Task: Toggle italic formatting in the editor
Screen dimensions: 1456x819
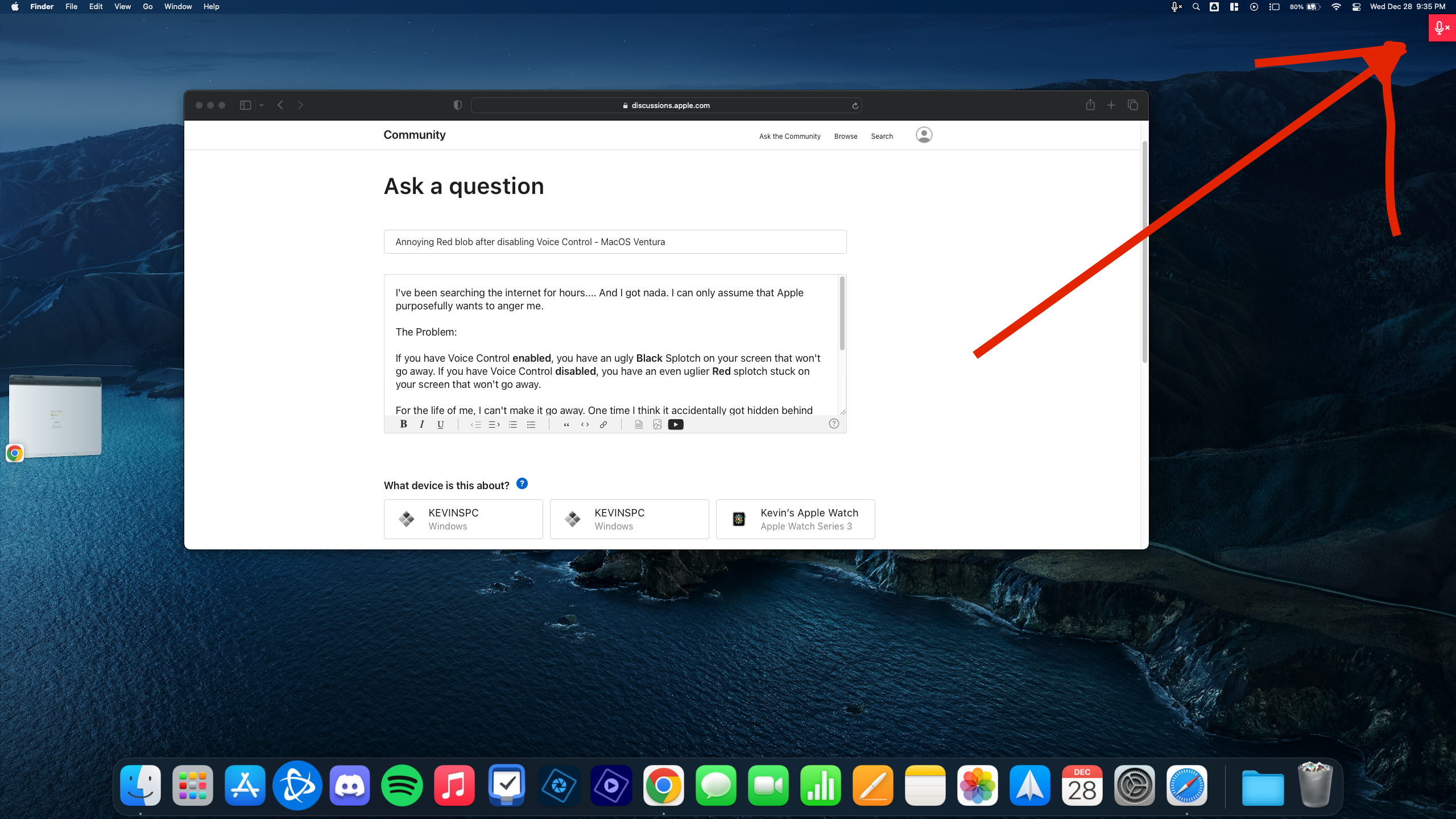Action: (x=421, y=424)
